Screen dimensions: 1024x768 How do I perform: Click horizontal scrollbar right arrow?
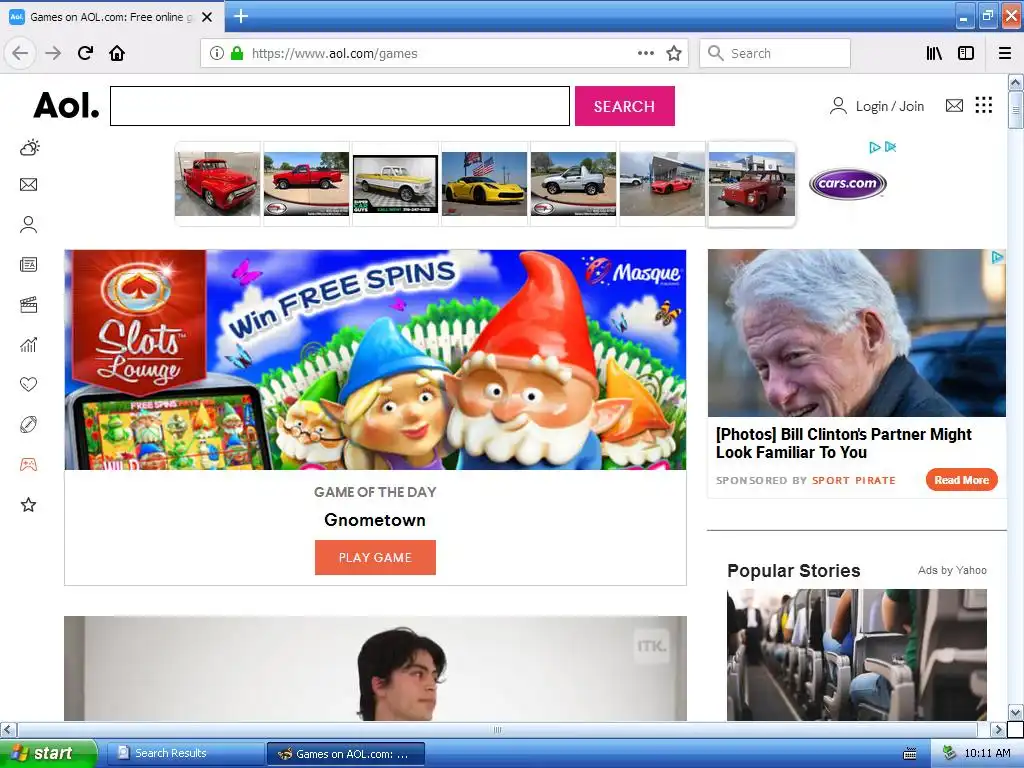tap(998, 729)
